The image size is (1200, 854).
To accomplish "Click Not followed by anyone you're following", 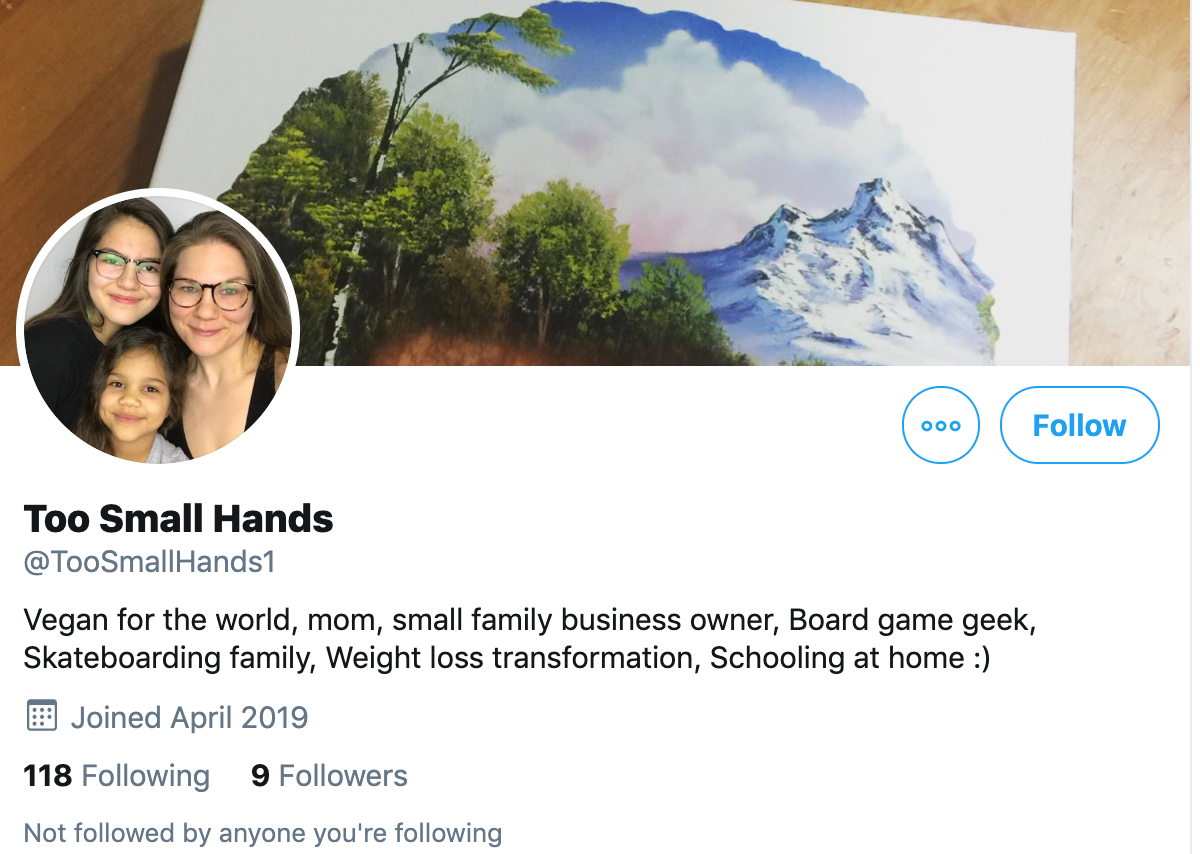I will point(262,832).
